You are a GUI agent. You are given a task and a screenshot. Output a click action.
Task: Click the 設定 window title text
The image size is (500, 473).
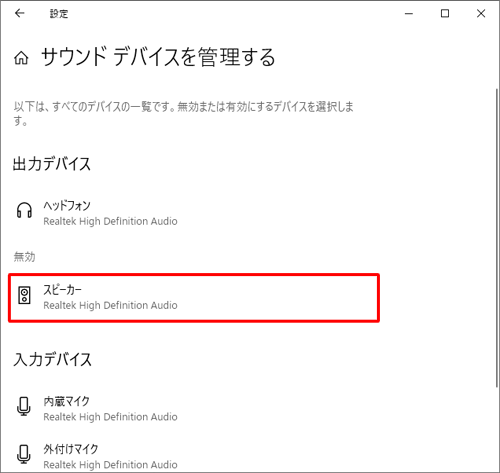pos(59,14)
